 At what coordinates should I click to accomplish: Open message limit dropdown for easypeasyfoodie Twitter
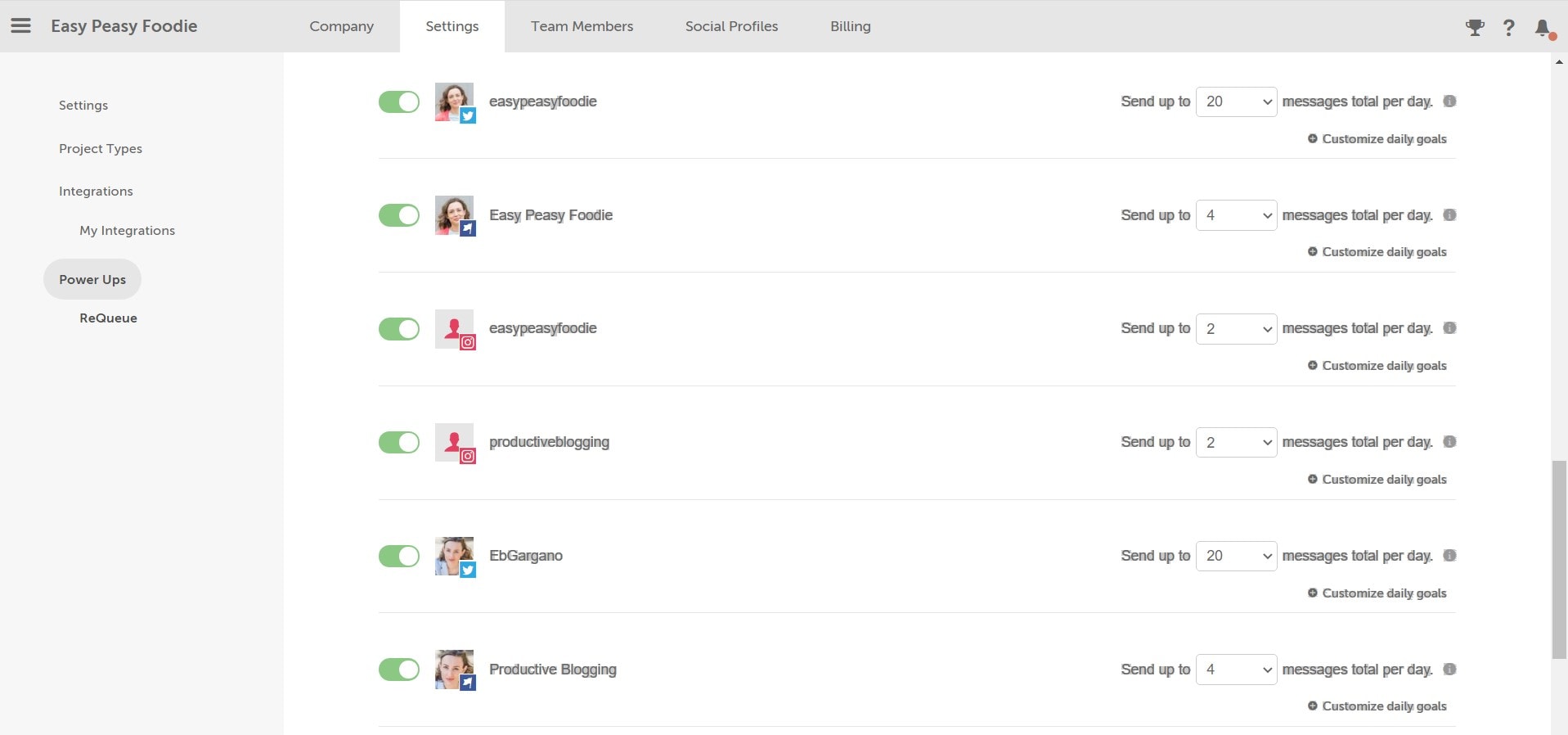point(1236,101)
